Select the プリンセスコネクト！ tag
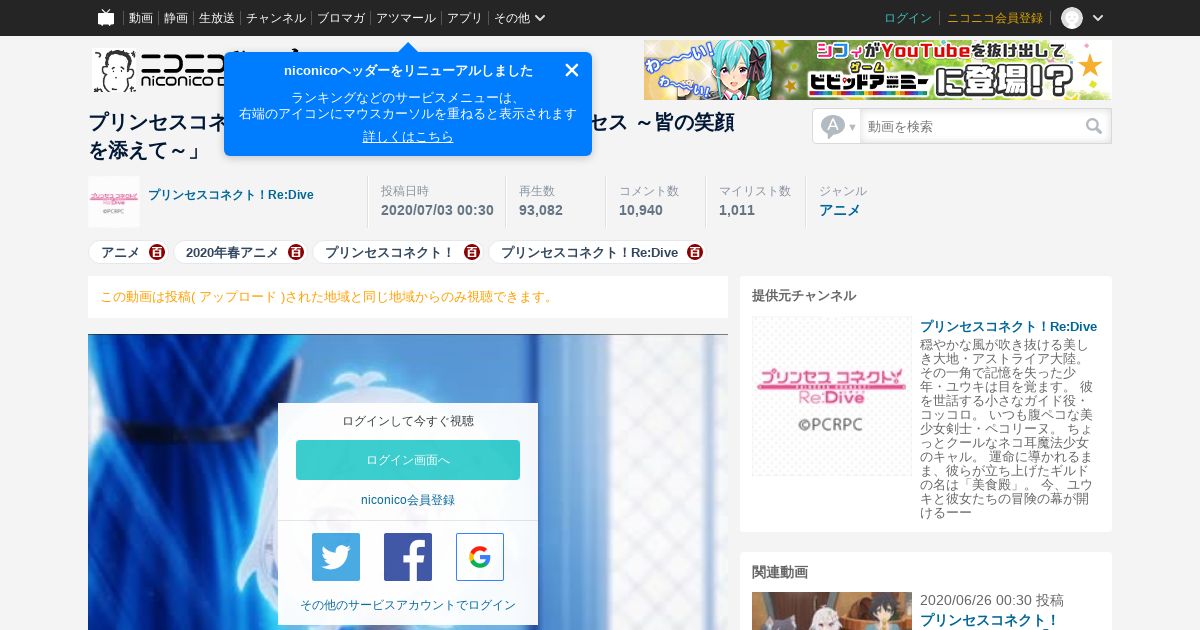The image size is (1200, 630). click(390, 252)
